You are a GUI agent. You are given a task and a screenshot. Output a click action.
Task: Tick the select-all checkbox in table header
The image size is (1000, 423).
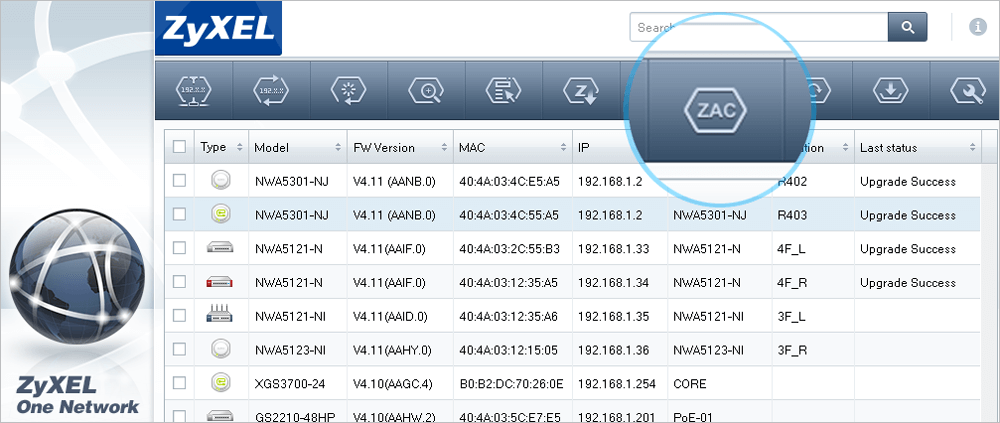179,147
